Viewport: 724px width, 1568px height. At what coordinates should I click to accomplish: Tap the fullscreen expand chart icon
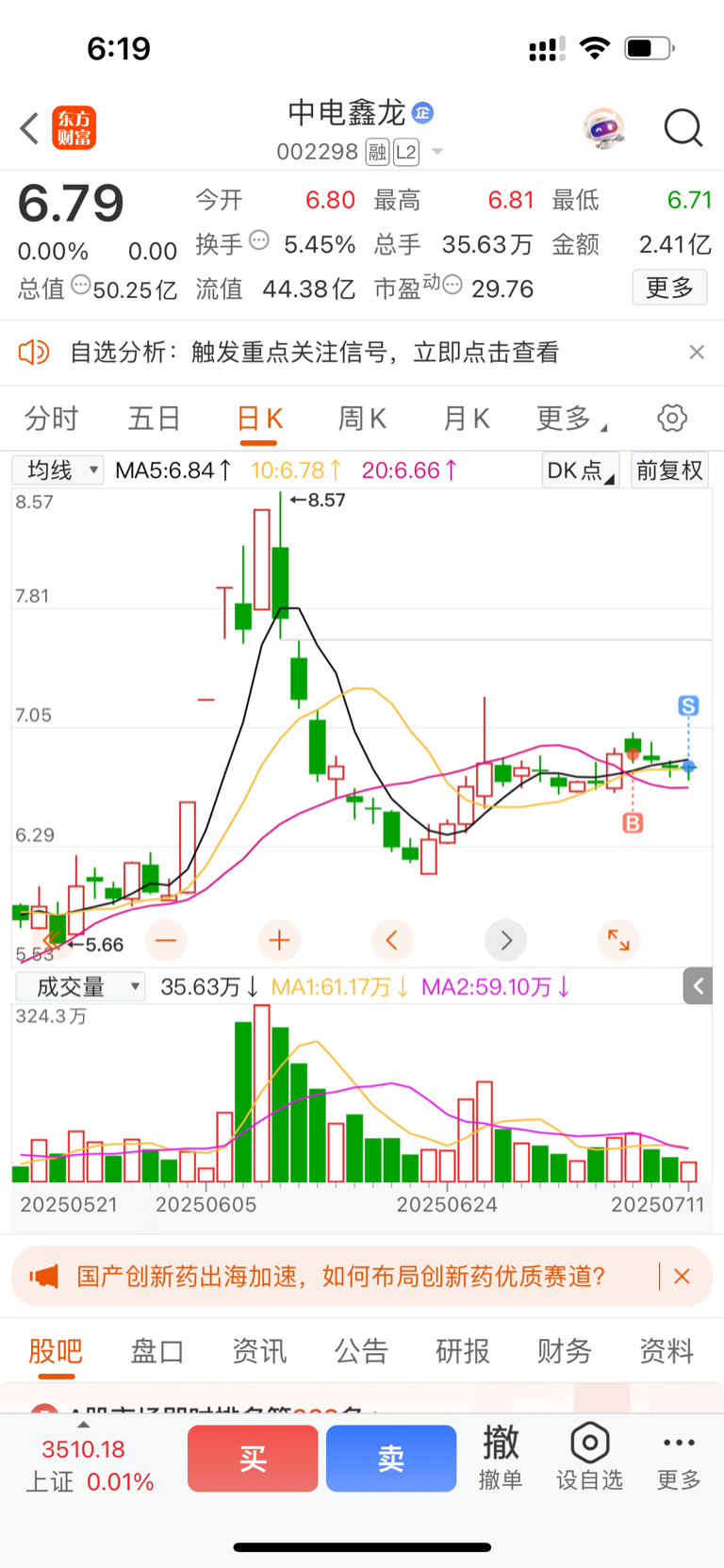[618, 940]
